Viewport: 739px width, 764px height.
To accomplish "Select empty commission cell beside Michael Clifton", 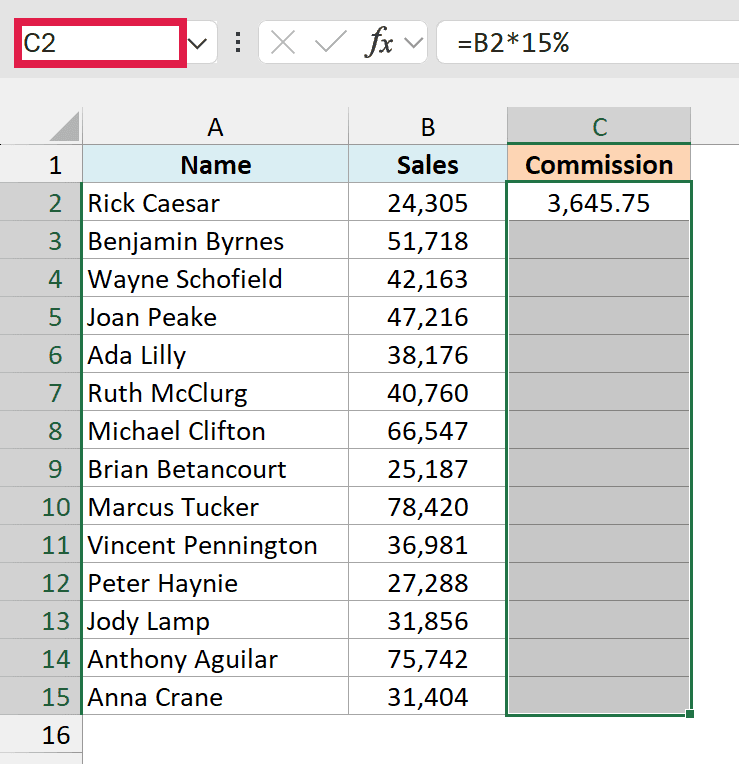I will click(599, 431).
